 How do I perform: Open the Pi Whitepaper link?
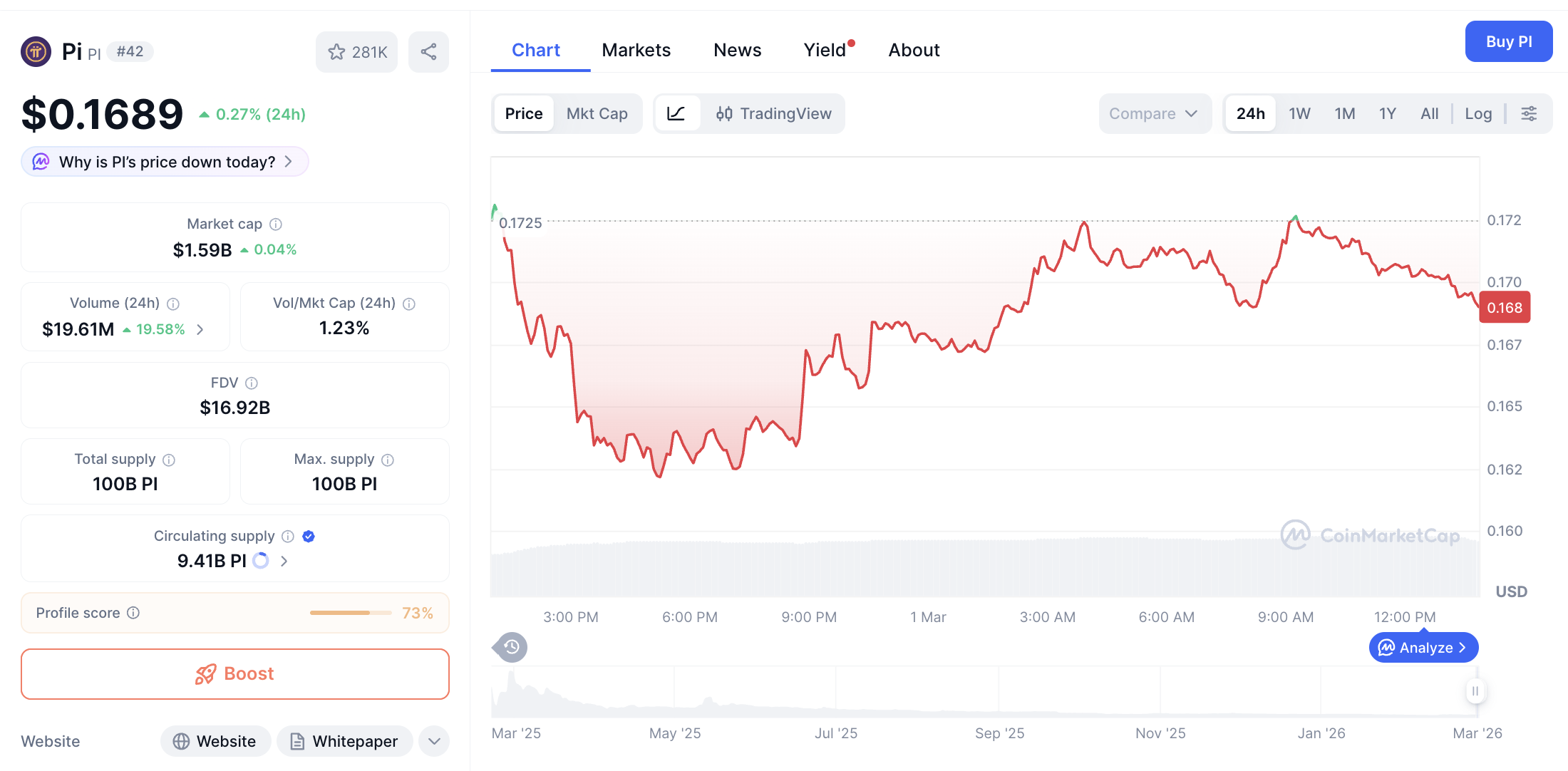click(x=344, y=741)
